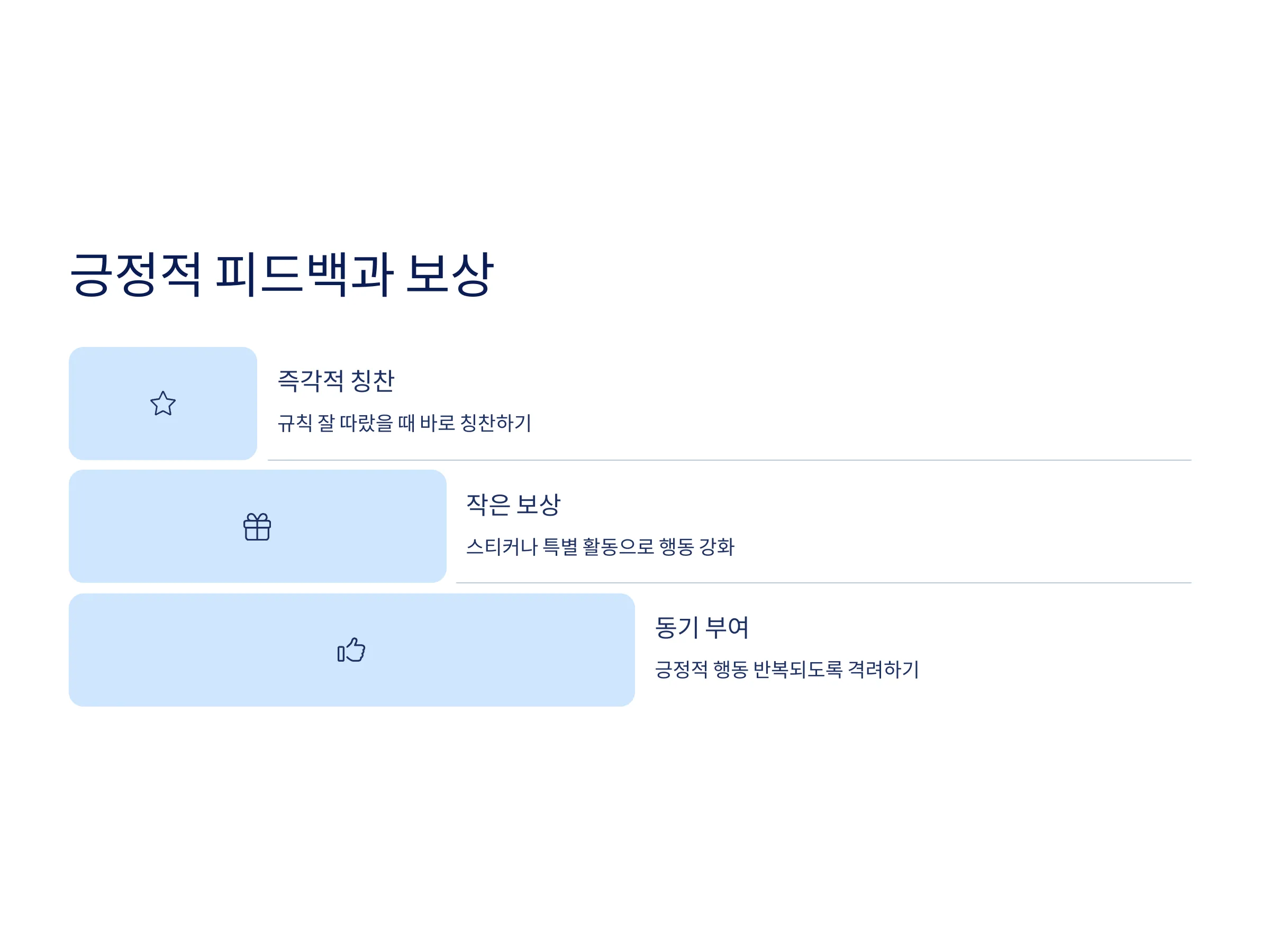Image resolution: width=1270 pixels, height=952 pixels.
Task: Click the word 보상 in the slide title
Action: coord(450,274)
